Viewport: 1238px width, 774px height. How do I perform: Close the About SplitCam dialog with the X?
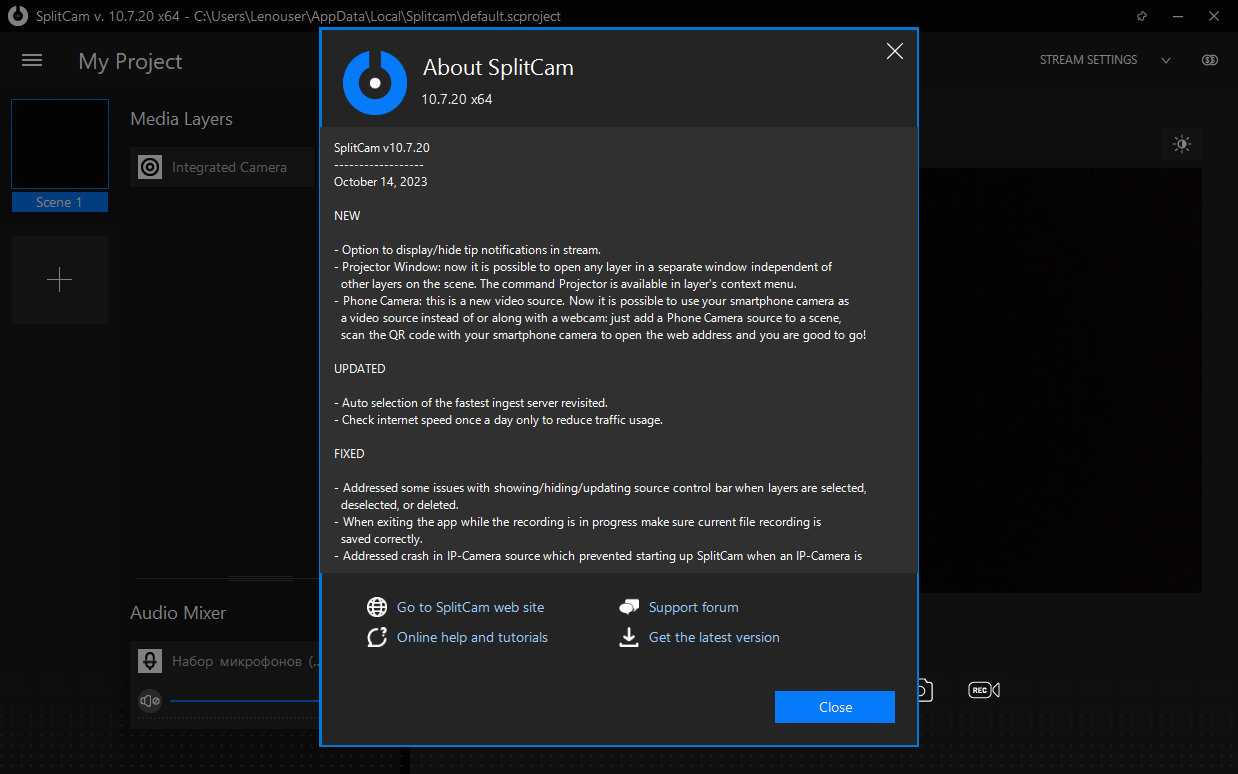894,50
